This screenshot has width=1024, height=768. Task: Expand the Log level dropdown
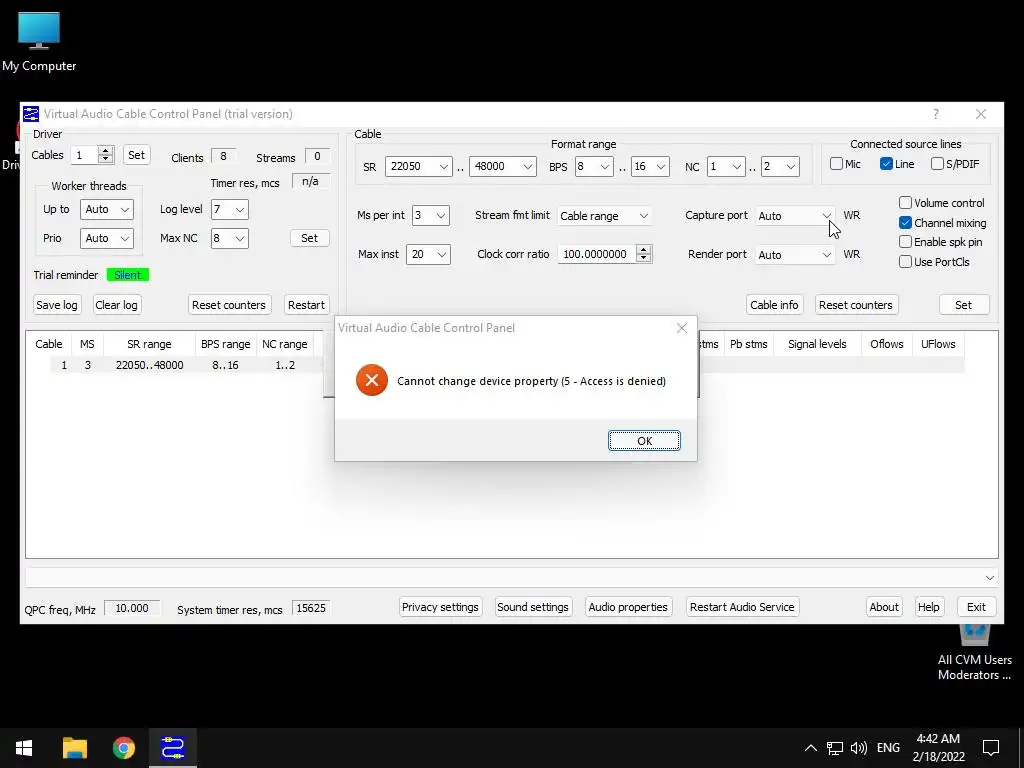(229, 210)
